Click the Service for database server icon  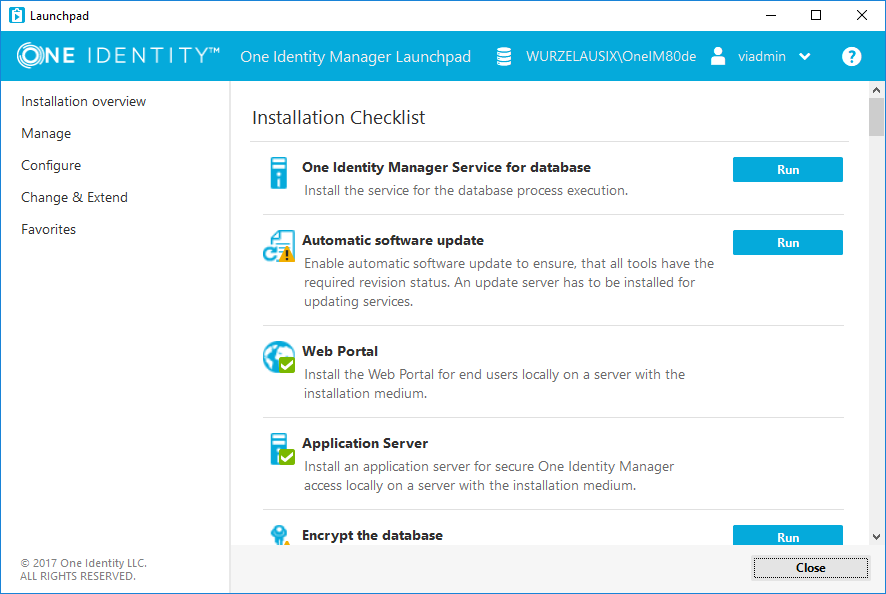coord(279,172)
